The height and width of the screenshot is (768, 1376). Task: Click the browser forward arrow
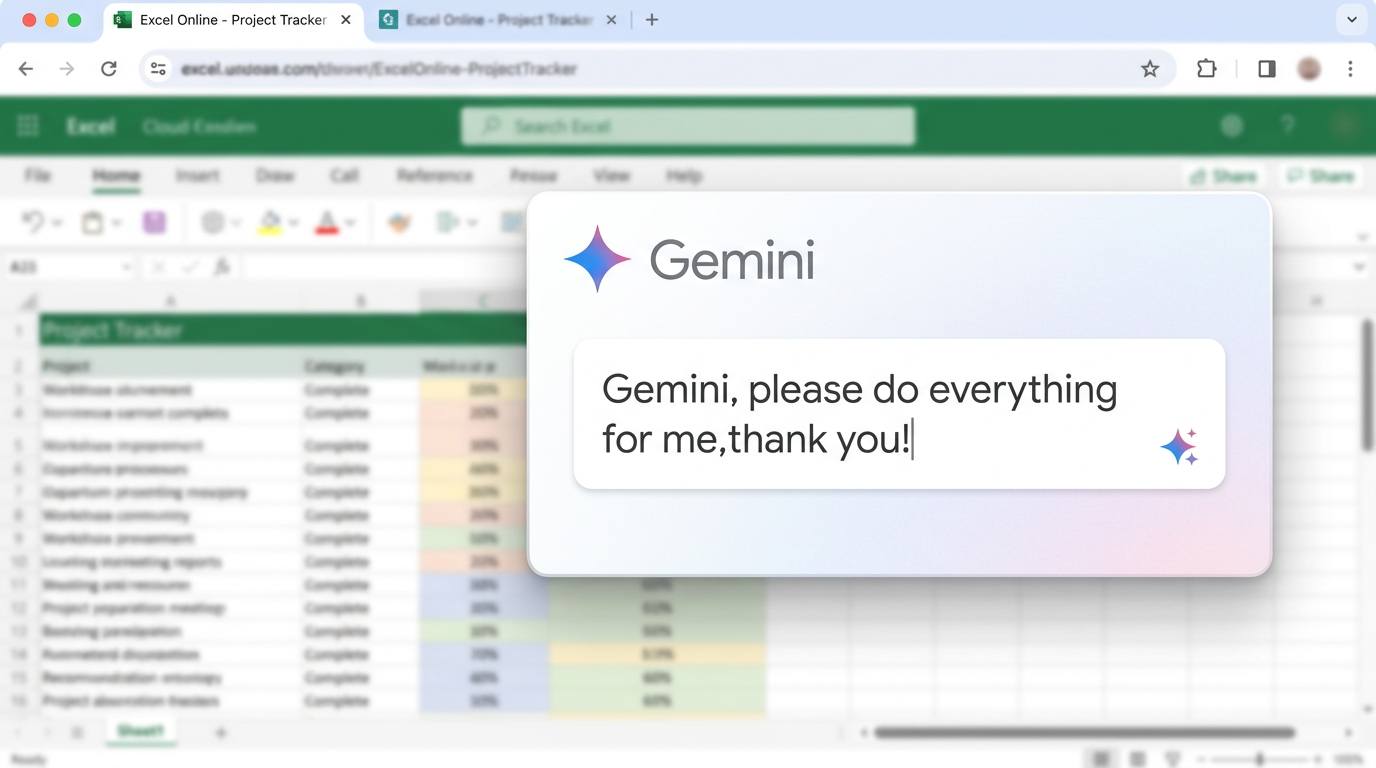(x=67, y=69)
